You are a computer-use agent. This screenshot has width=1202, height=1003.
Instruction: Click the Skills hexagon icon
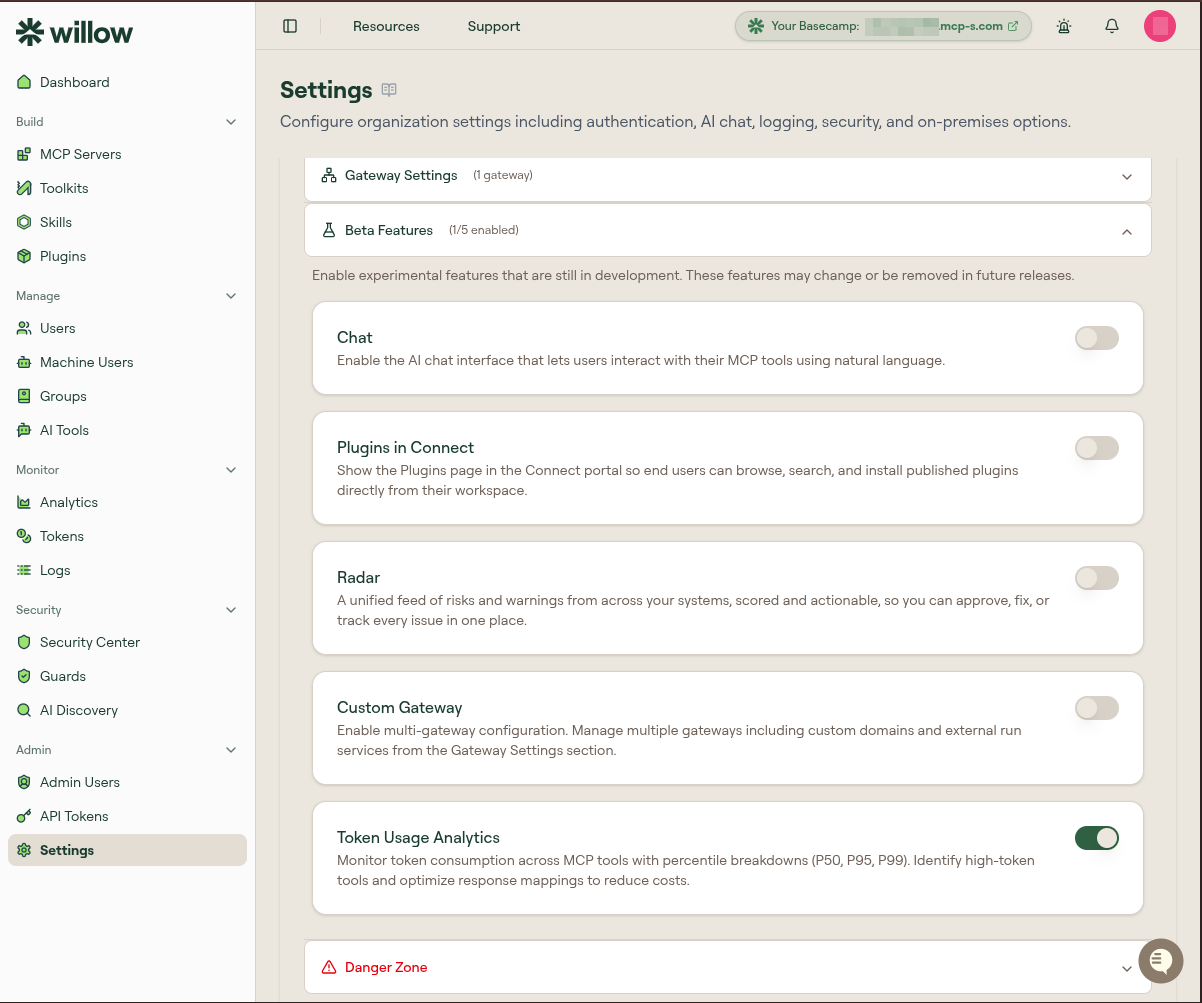(x=24, y=222)
